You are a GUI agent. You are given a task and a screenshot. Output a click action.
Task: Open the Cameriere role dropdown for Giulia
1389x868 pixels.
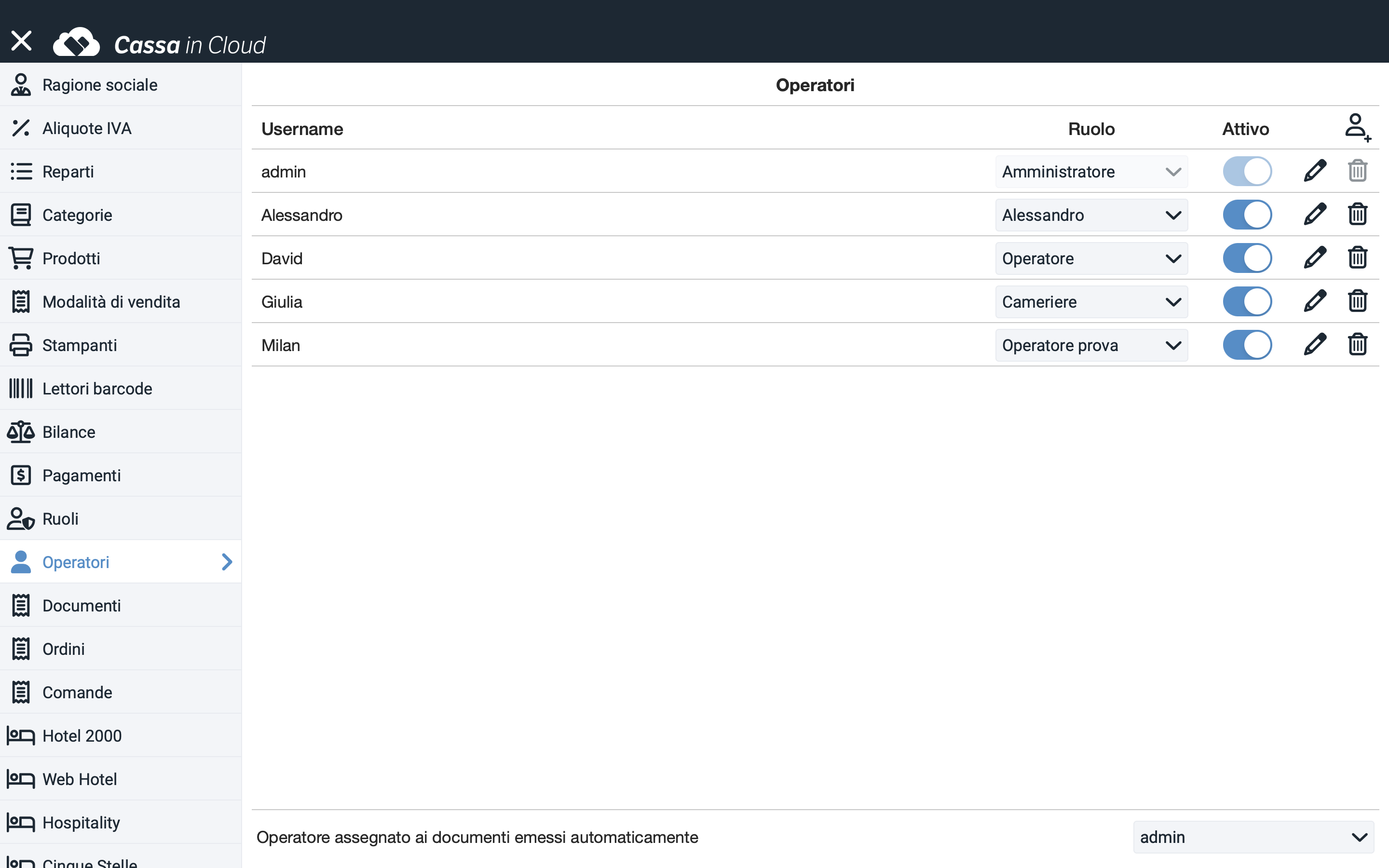pyautogui.click(x=1091, y=301)
